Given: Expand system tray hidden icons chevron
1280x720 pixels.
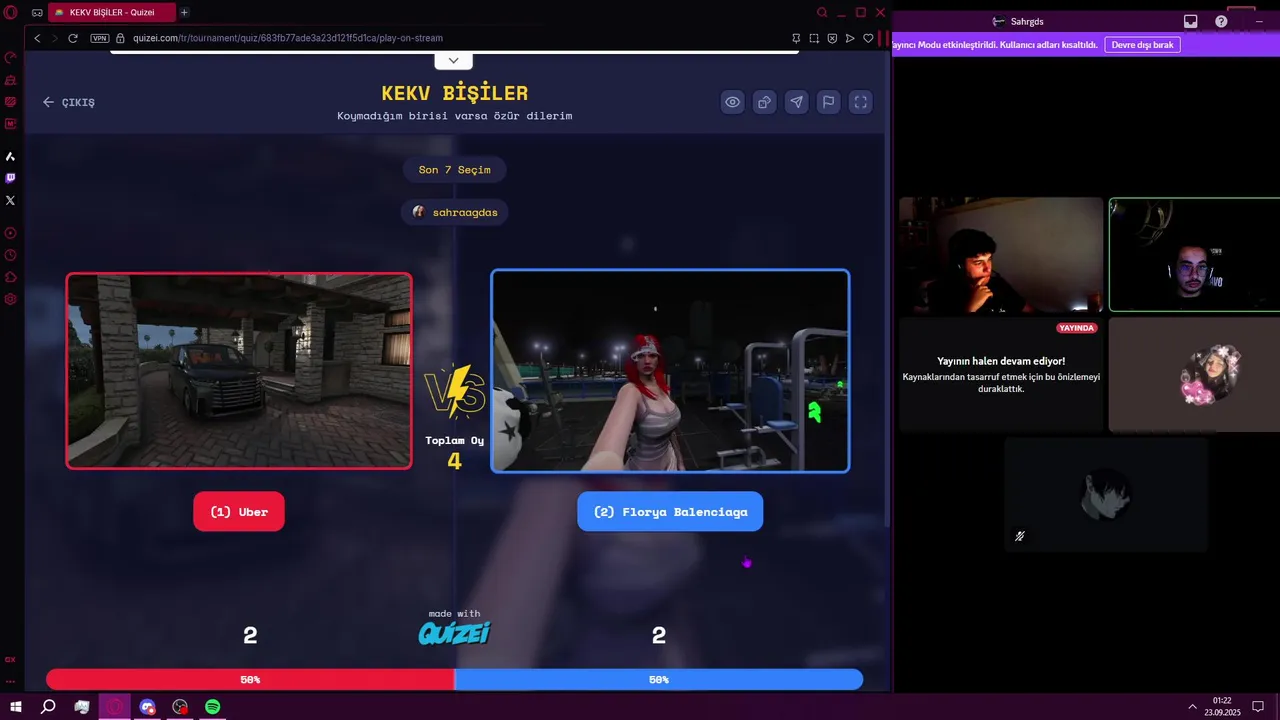Looking at the screenshot, I should click(1192, 706).
